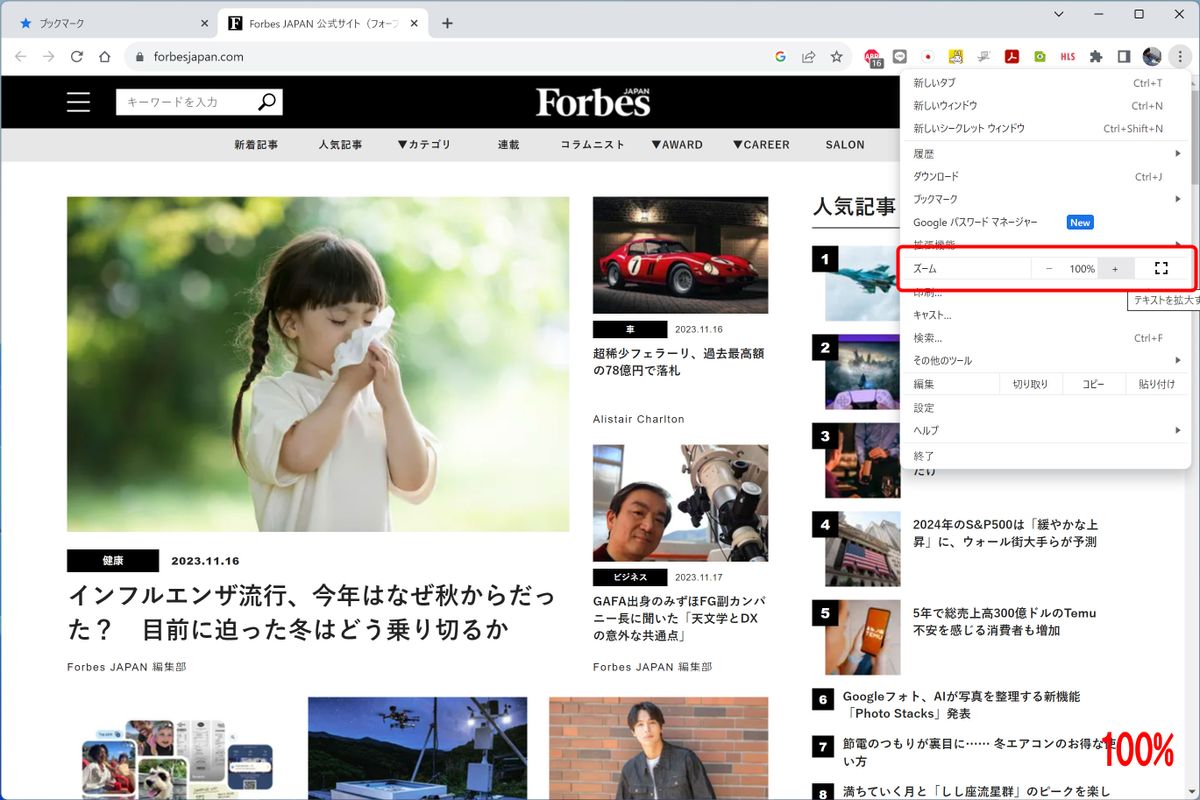The height and width of the screenshot is (800, 1200).
Task: Select 検索... from Chrome menu
Action: 1046,338
